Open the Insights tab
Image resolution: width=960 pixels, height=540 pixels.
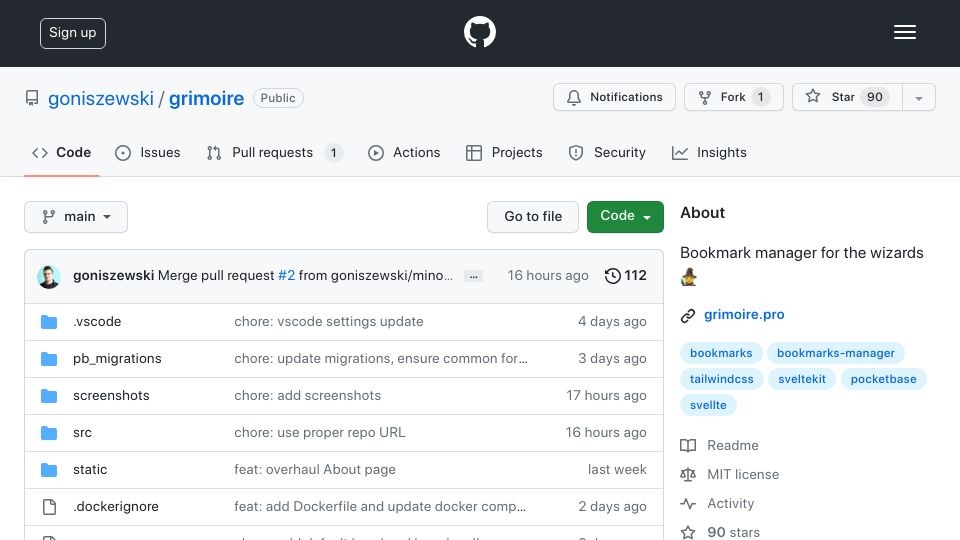click(x=709, y=152)
